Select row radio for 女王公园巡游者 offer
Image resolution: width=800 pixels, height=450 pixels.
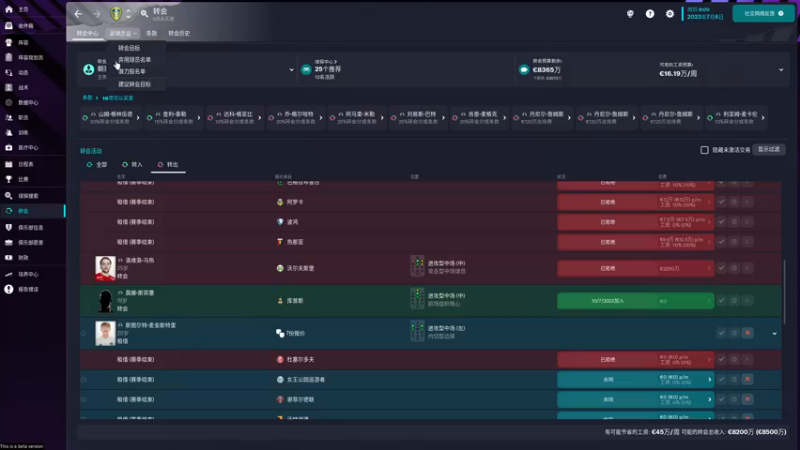[x=84, y=380]
